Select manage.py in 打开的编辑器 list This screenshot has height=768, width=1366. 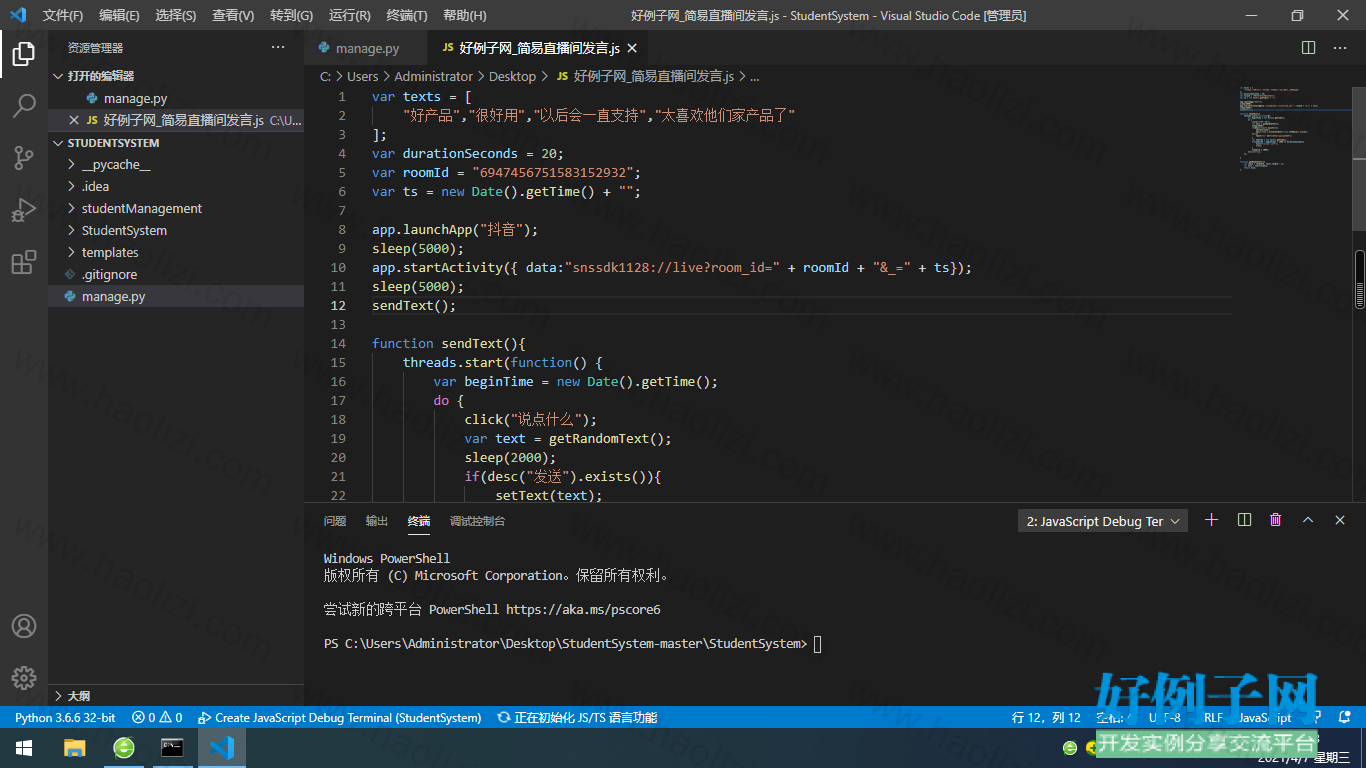click(176, 98)
